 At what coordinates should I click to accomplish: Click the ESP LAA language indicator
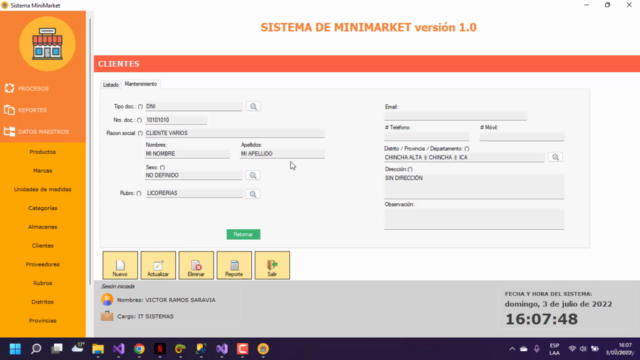click(x=554, y=349)
